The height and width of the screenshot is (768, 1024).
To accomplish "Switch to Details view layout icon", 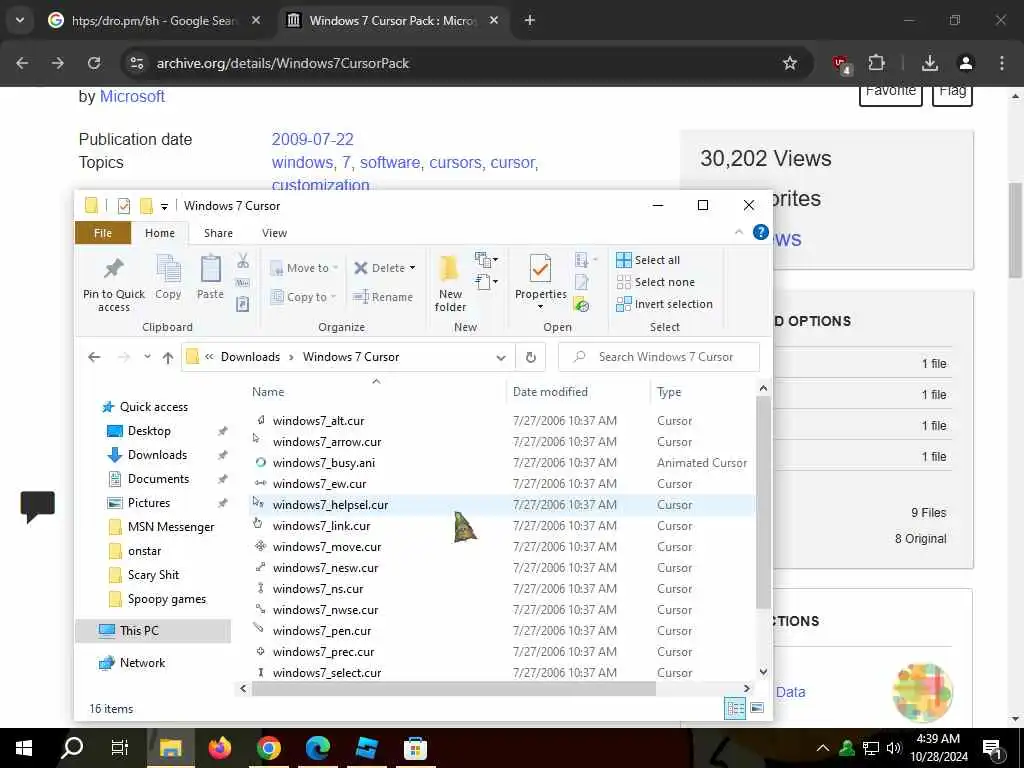I will 735,708.
